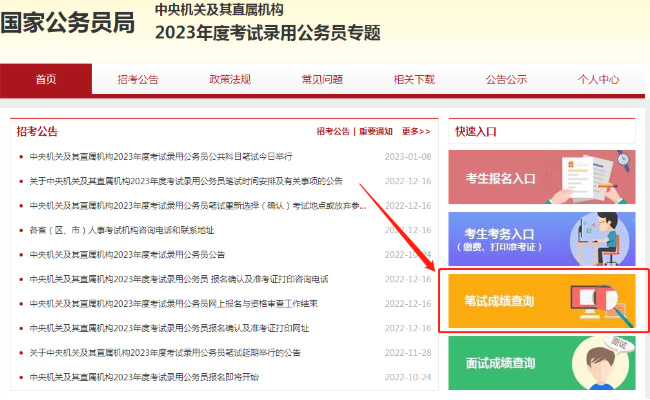Go to the 首页 home tab
This screenshot has width=650, height=400.
46,79
